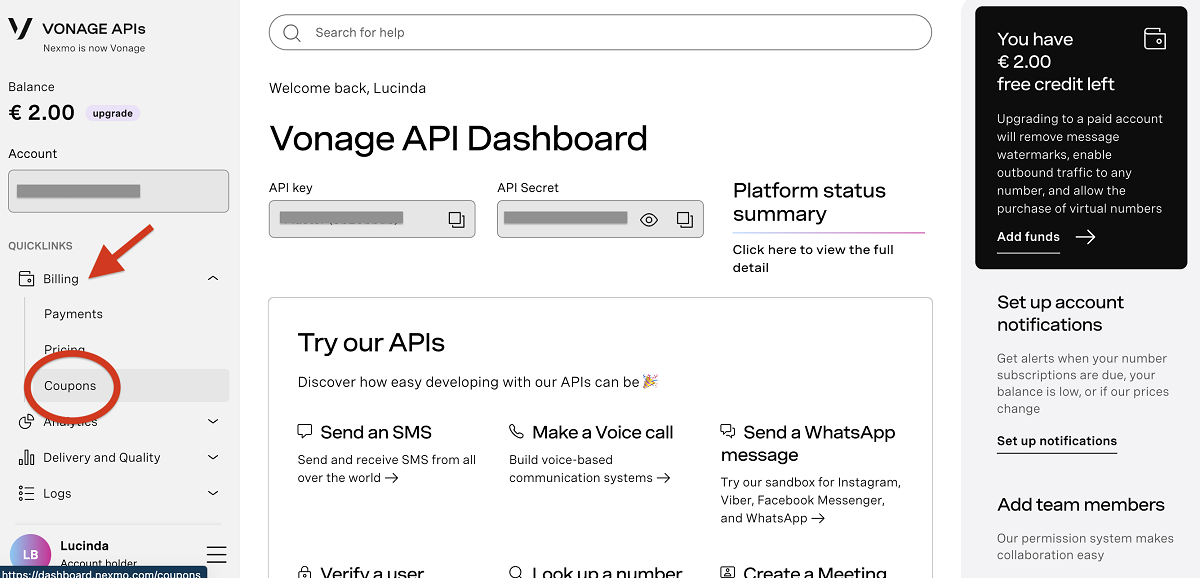Screen dimensions: 1200x578
Task: Click the Verify a user lock icon
Action: 305,573
